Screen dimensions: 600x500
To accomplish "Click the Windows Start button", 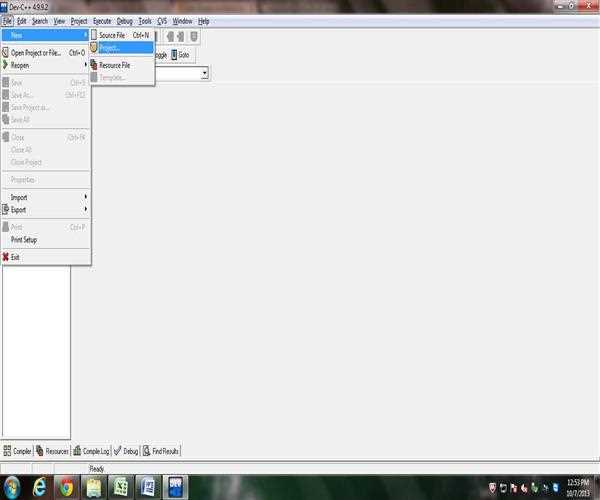I will [13, 487].
